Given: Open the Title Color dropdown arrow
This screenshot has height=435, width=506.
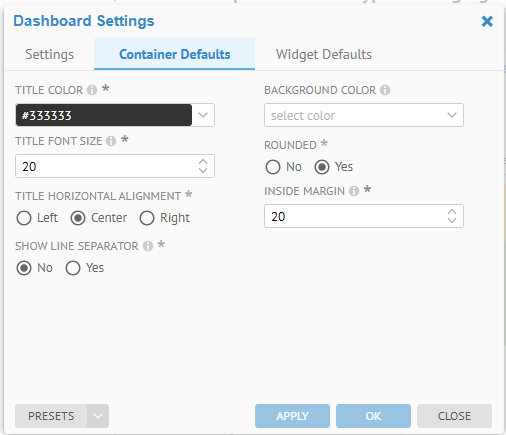Looking at the screenshot, I should [x=203, y=115].
